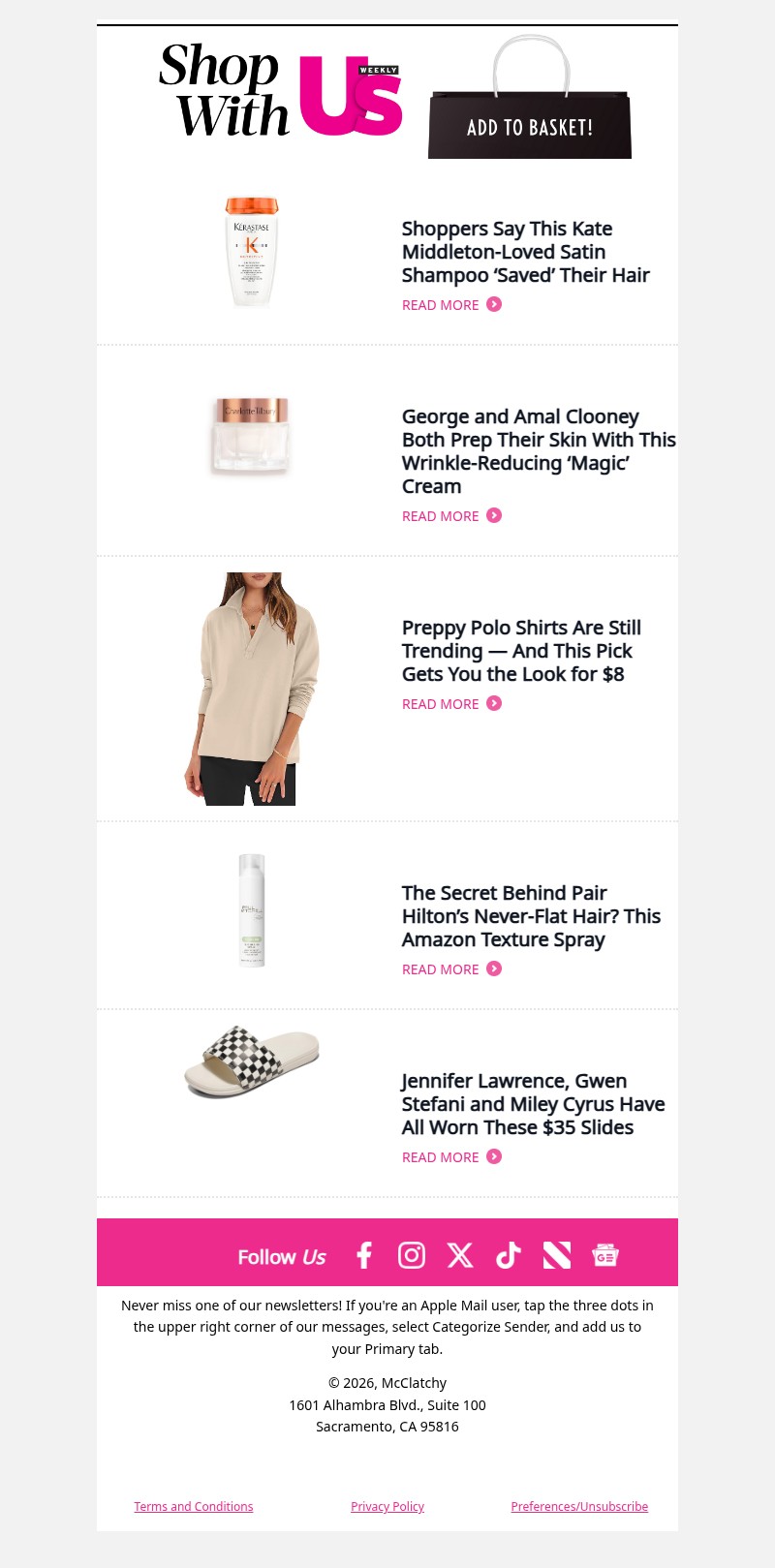Open the Kate Middleton satin shampoo headline
Image resolution: width=775 pixels, height=1568 pixels.
coord(525,252)
